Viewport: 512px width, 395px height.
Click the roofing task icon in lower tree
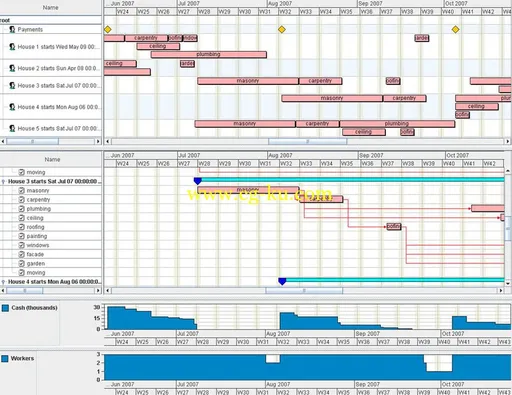pyautogui.click(x=22, y=227)
